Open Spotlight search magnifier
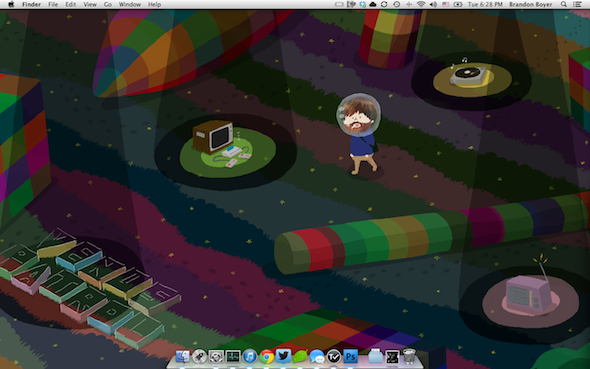The height and width of the screenshot is (369, 590). (564, 4)
